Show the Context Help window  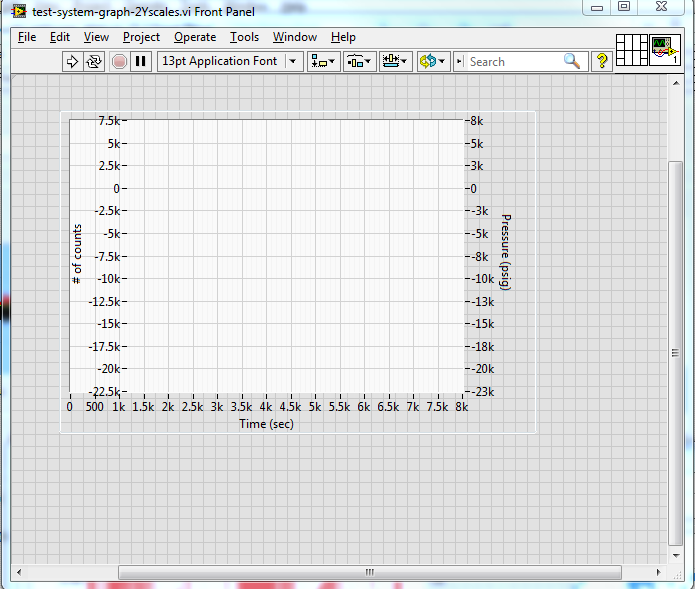pos(602,61)
